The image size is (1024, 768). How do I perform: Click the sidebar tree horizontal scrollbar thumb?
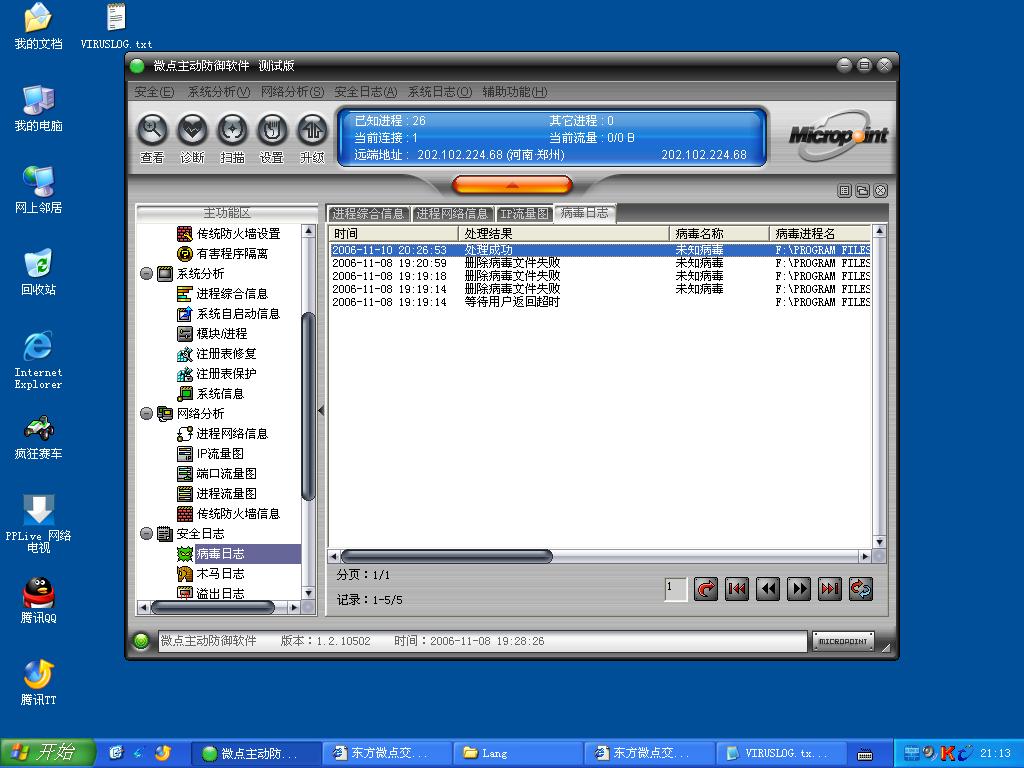(x=212, y=608)
